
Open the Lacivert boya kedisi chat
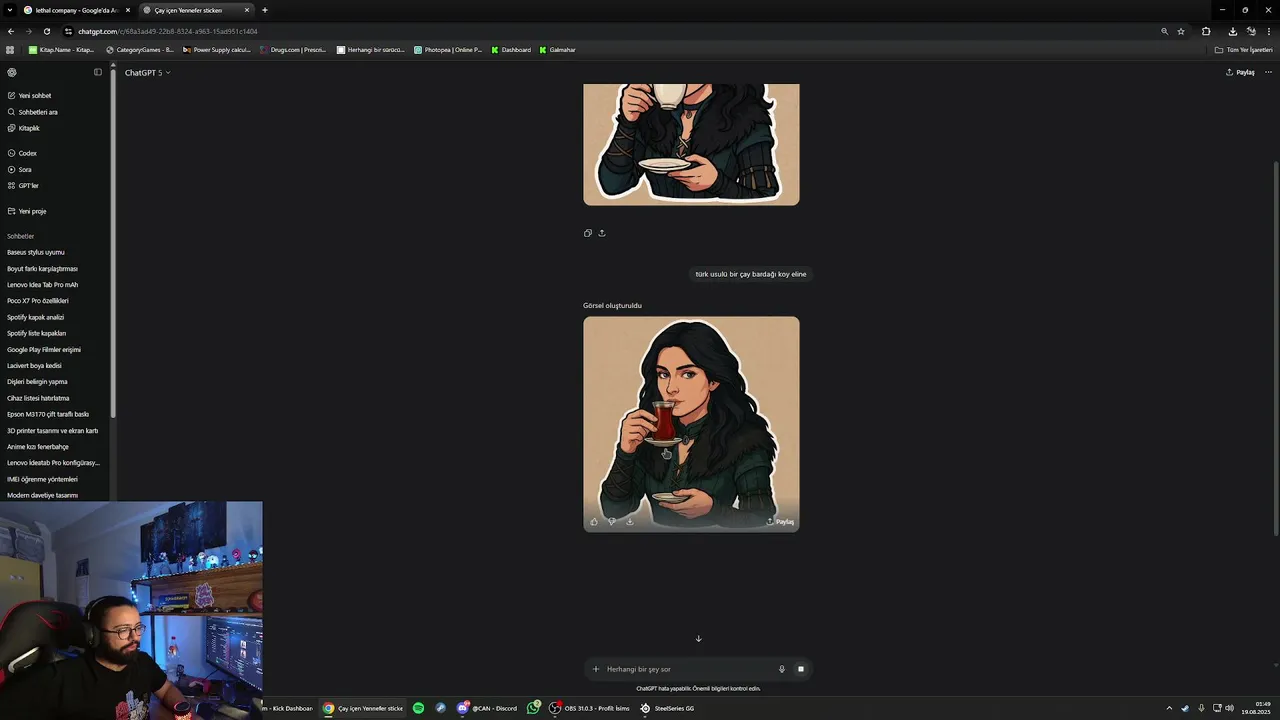pos(34,365)
